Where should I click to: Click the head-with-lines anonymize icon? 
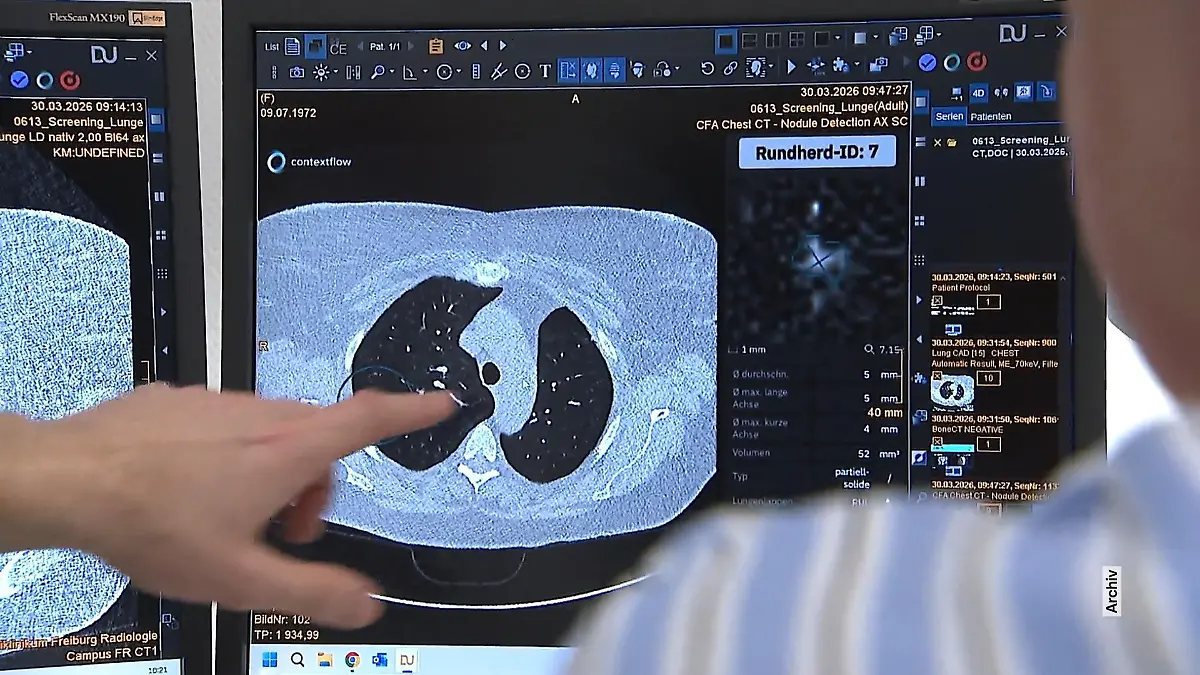(638, 71)
